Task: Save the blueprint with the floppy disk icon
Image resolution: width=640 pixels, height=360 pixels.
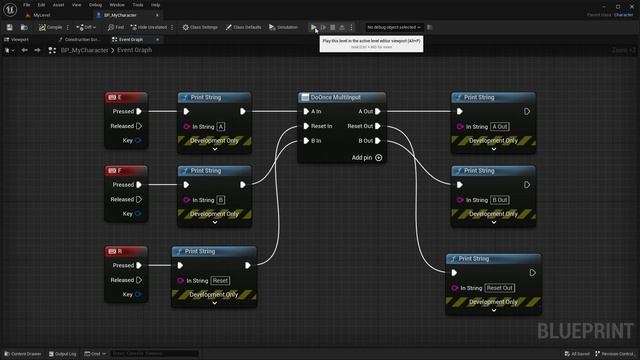Action: [9, 27]
